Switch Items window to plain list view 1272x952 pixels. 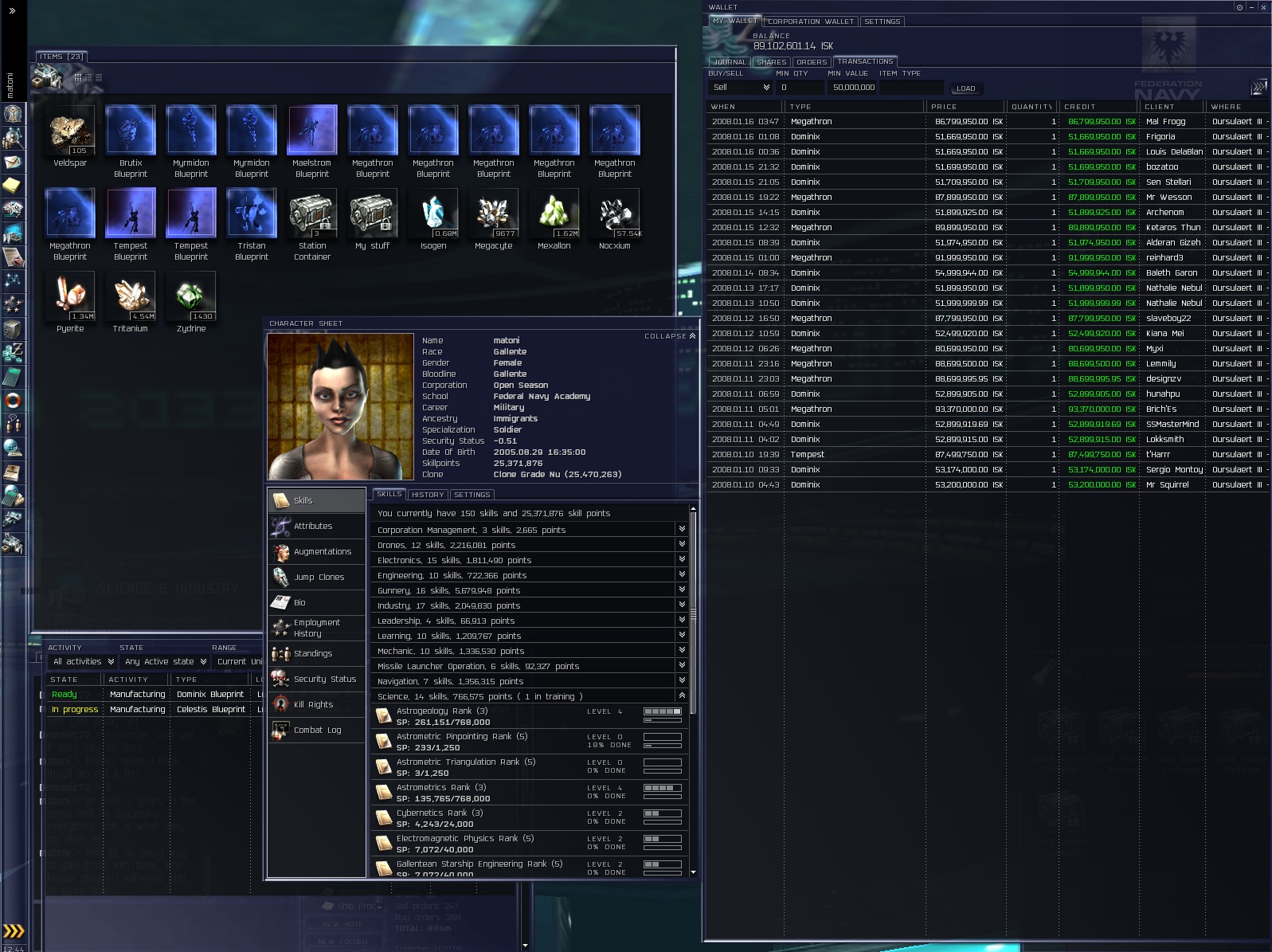[x=99, y=78]
